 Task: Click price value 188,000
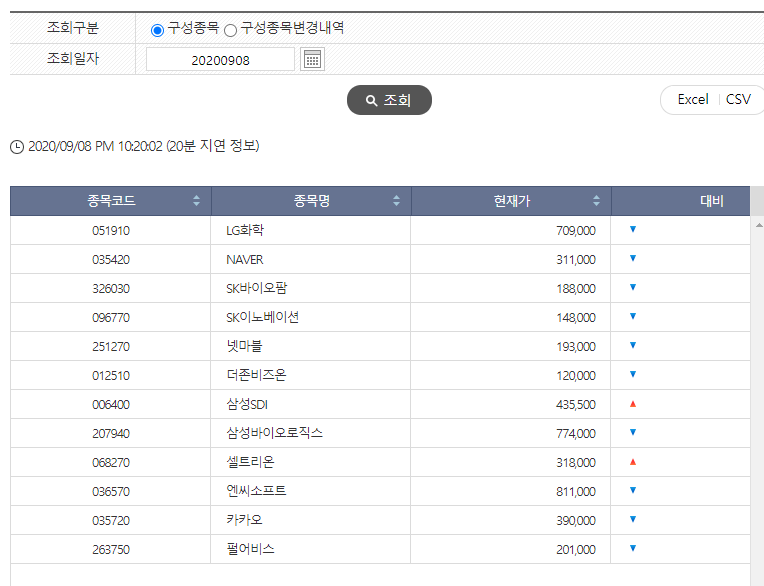(576, 288)
